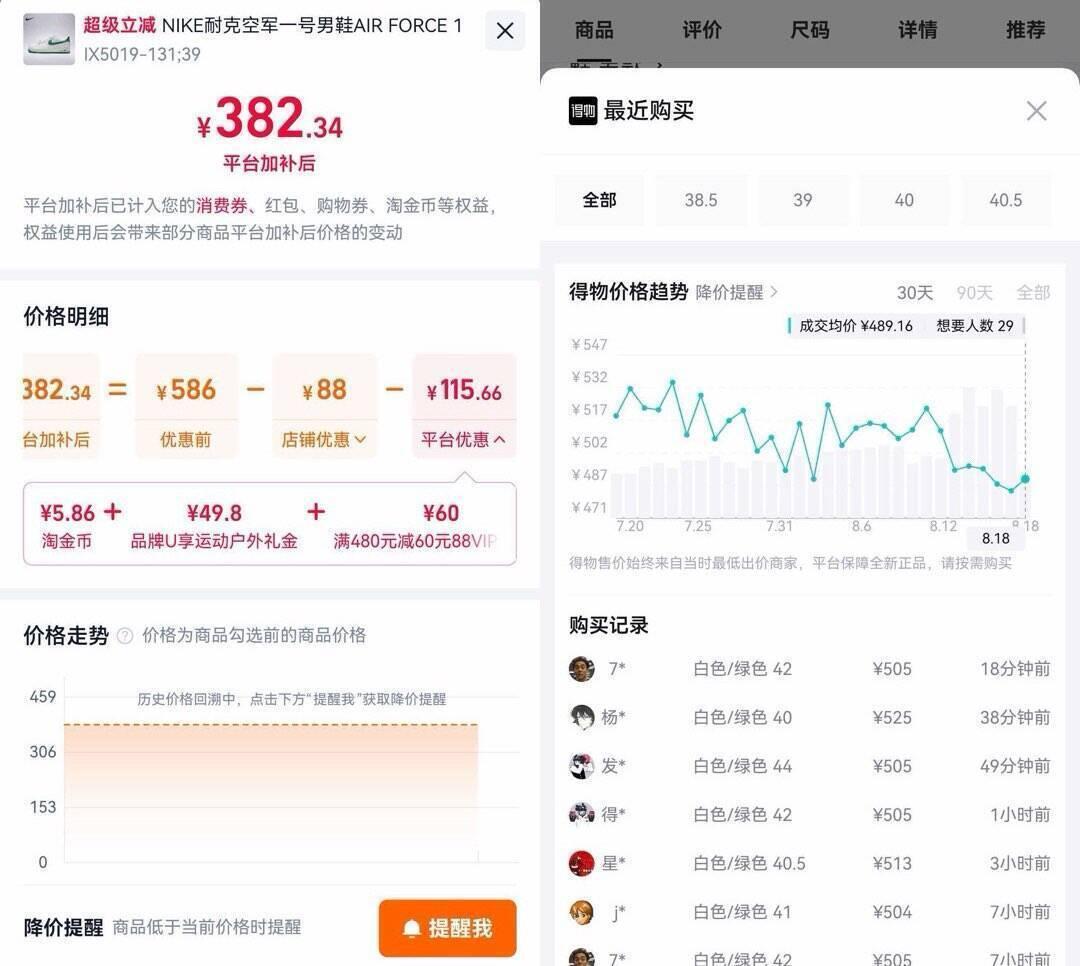Screen dimensions: 1080x966
Task: Tap the 8.18 date label on chart
Action: (995, 538)
